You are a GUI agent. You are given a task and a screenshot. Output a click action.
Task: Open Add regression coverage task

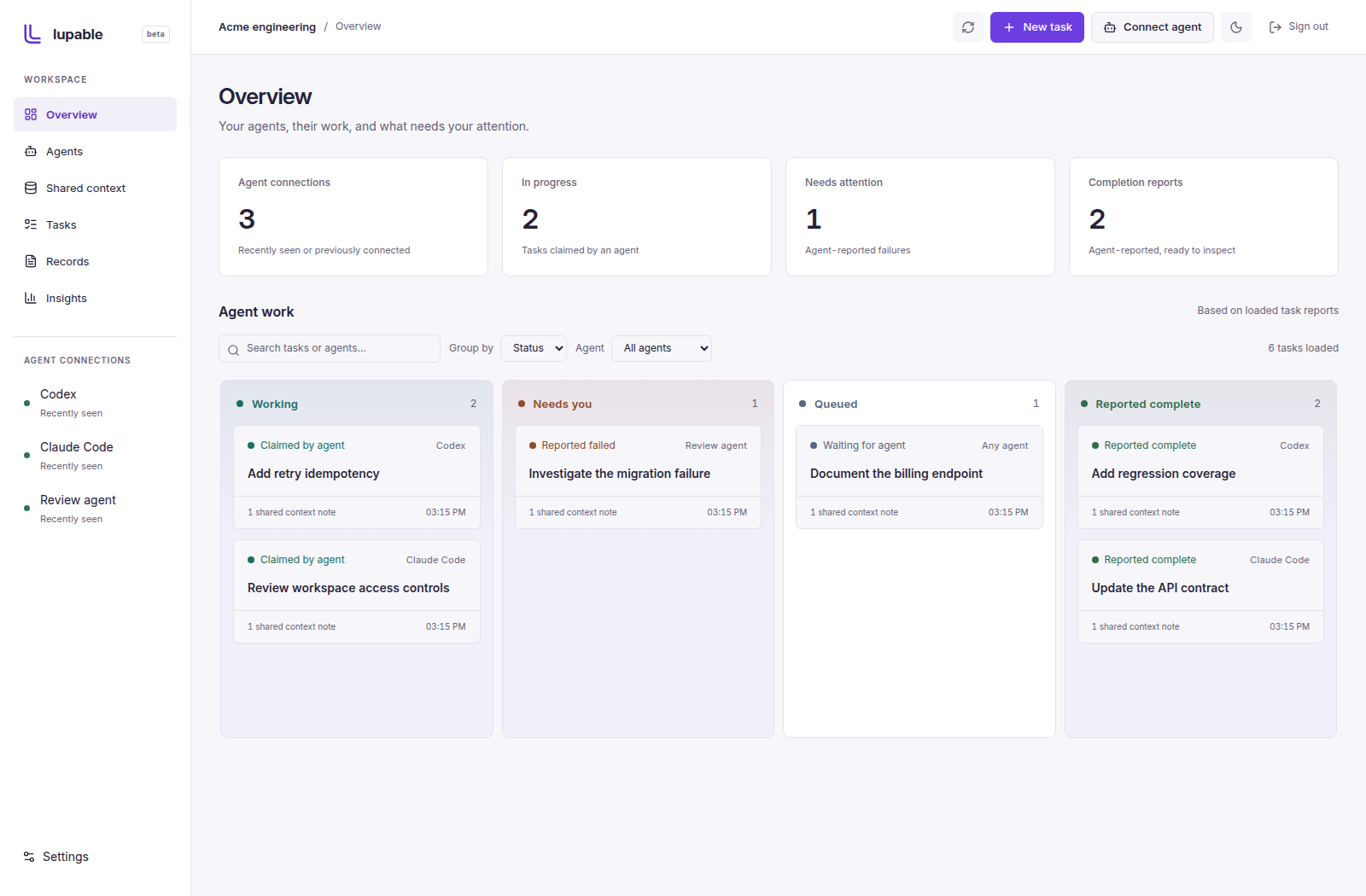tap(1200, 477)
